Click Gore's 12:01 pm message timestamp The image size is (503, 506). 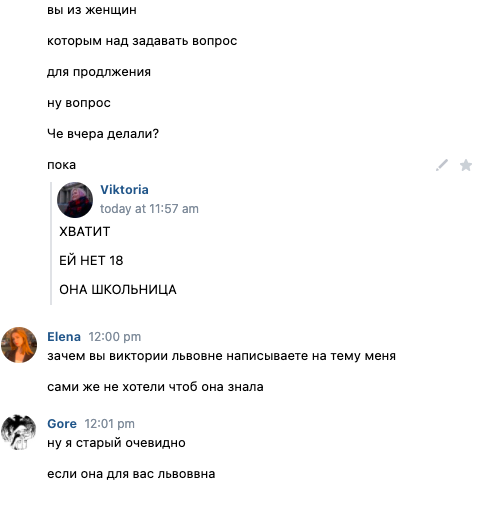pos(110,424)
